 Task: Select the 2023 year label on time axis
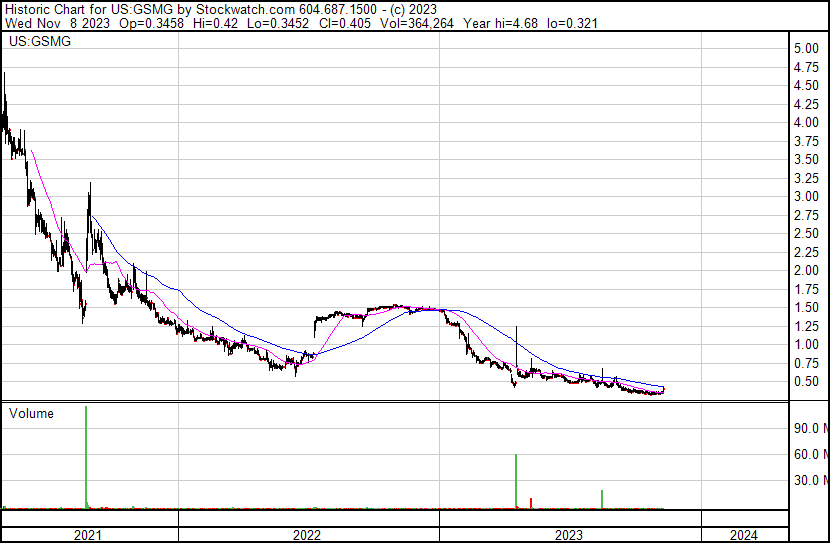[x=568, y=535]
